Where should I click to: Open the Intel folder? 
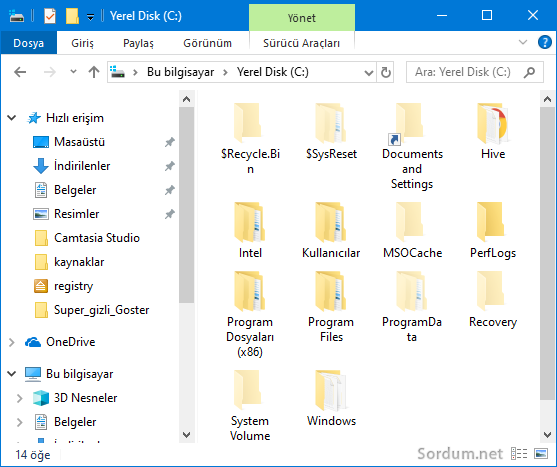pyautogui.click(x=250, y=230)
